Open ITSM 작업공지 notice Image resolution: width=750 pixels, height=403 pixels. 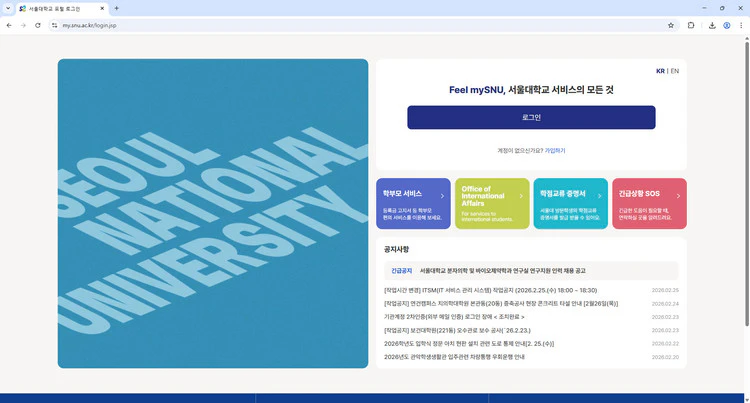pyautogui.click(x=490, y=290)
